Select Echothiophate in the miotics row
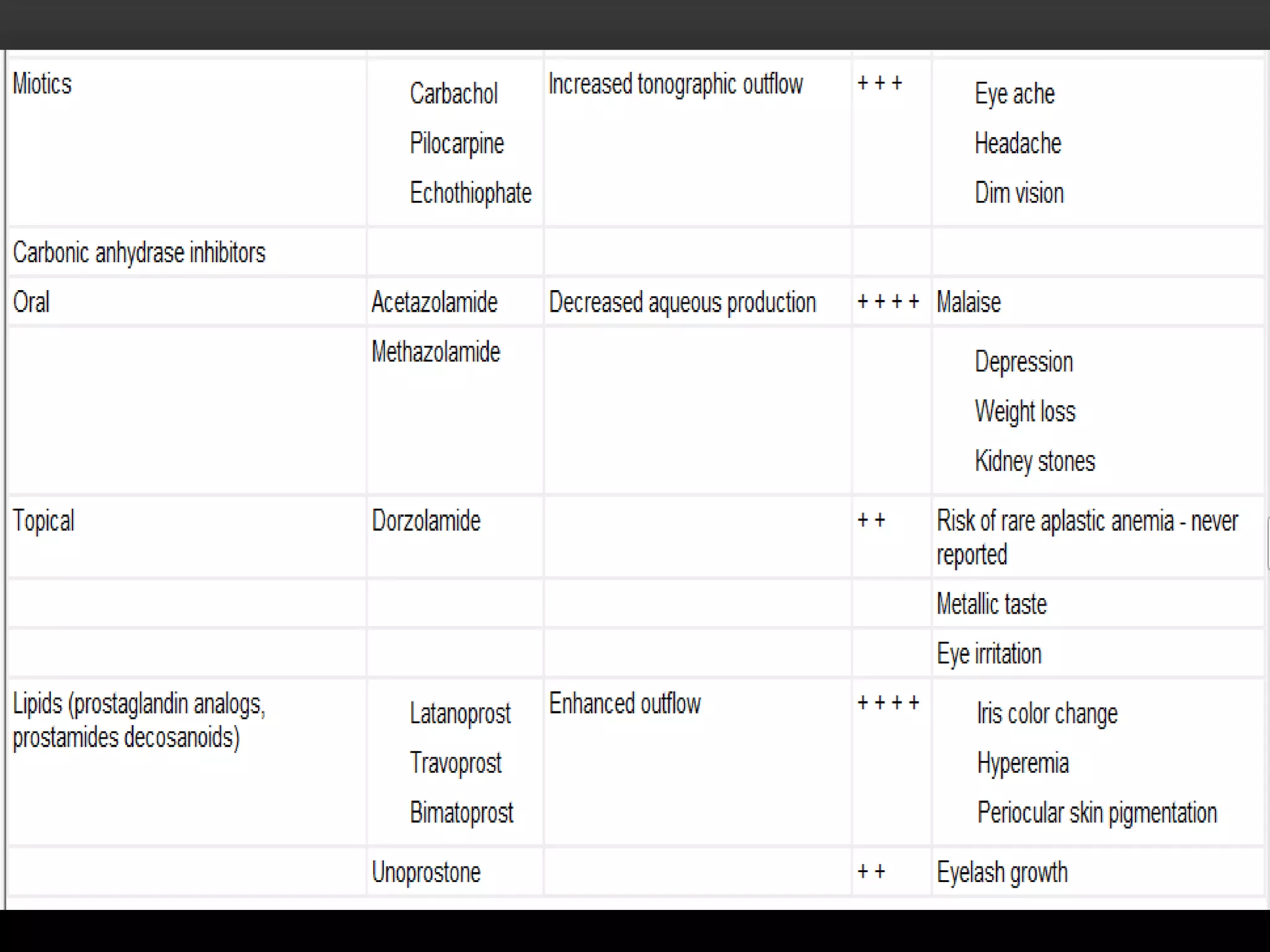1270x952 pixels. pos(471,193)
